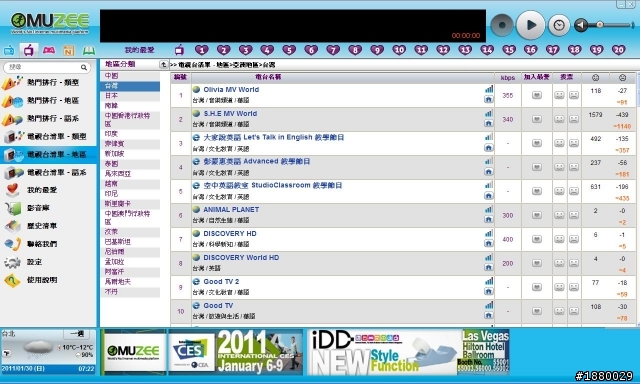
Task: Click the TV icon before favorite hearts
Action: tap(179, 50)
